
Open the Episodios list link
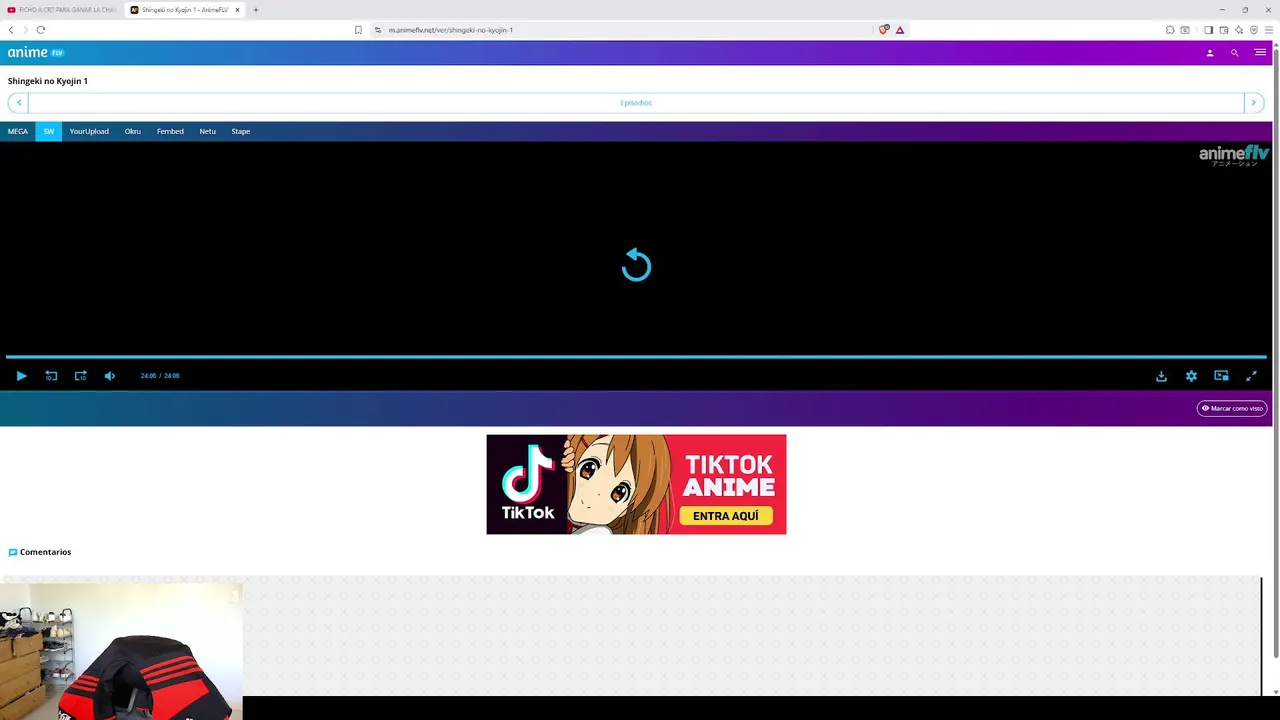(636, 102)
